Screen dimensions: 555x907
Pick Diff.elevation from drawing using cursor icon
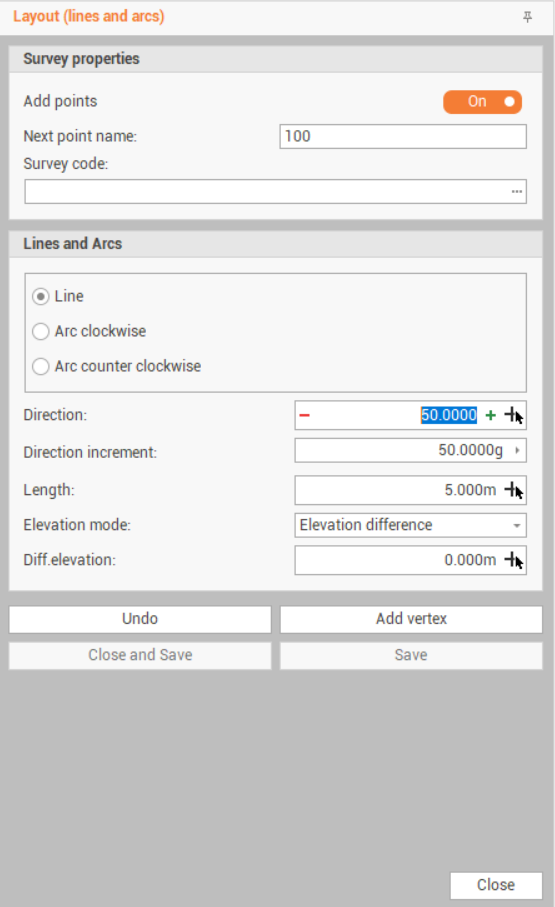(514, 560)
